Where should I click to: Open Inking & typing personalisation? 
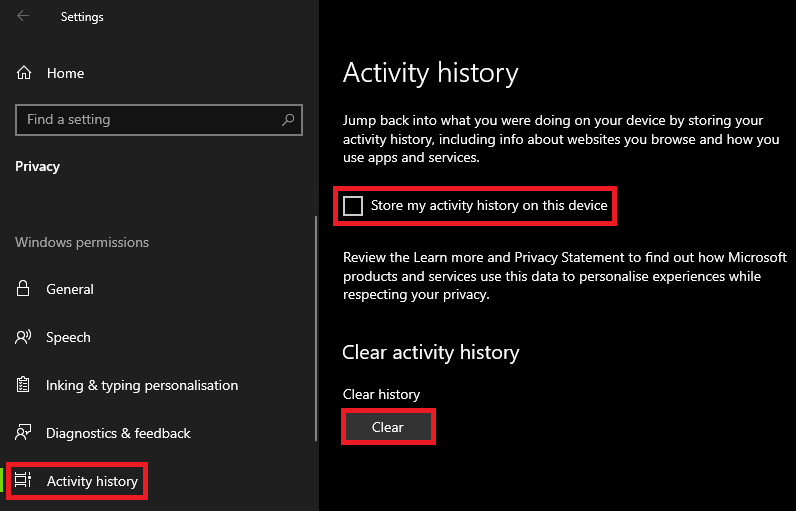(x=142, y=385)
